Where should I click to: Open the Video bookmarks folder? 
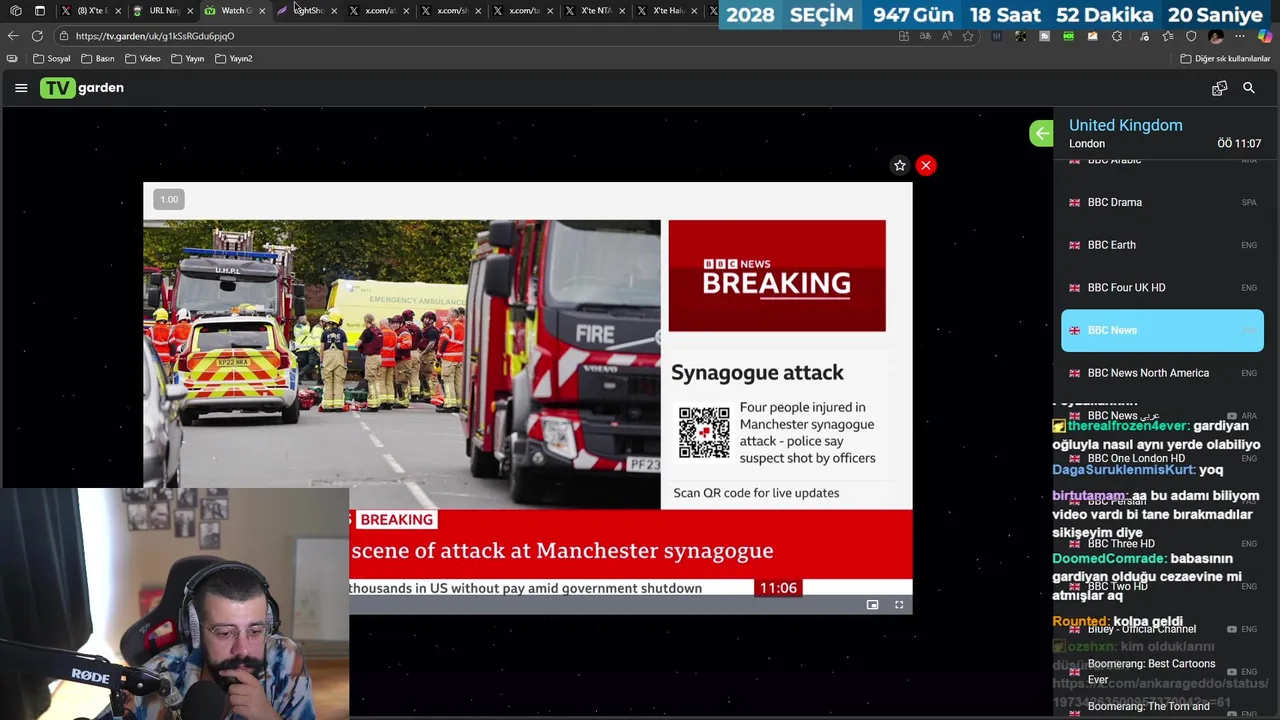(x=142, y=59)
